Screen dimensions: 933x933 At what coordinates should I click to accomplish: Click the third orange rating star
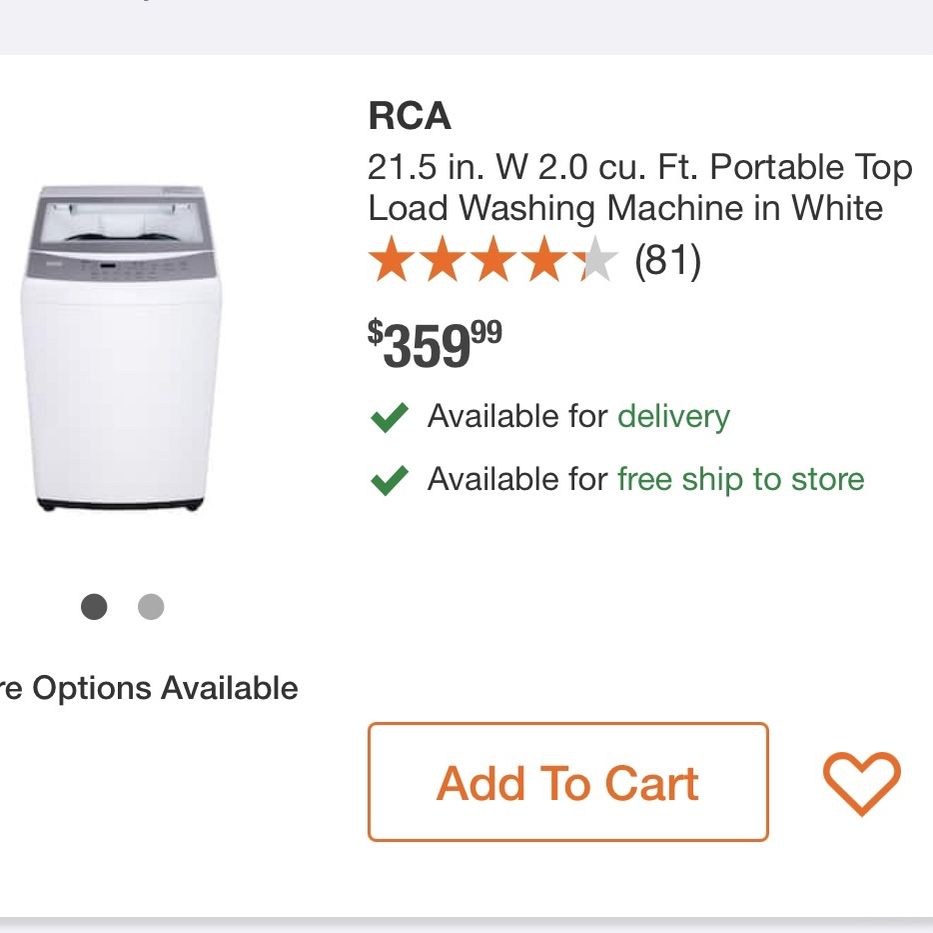[493, 258]
